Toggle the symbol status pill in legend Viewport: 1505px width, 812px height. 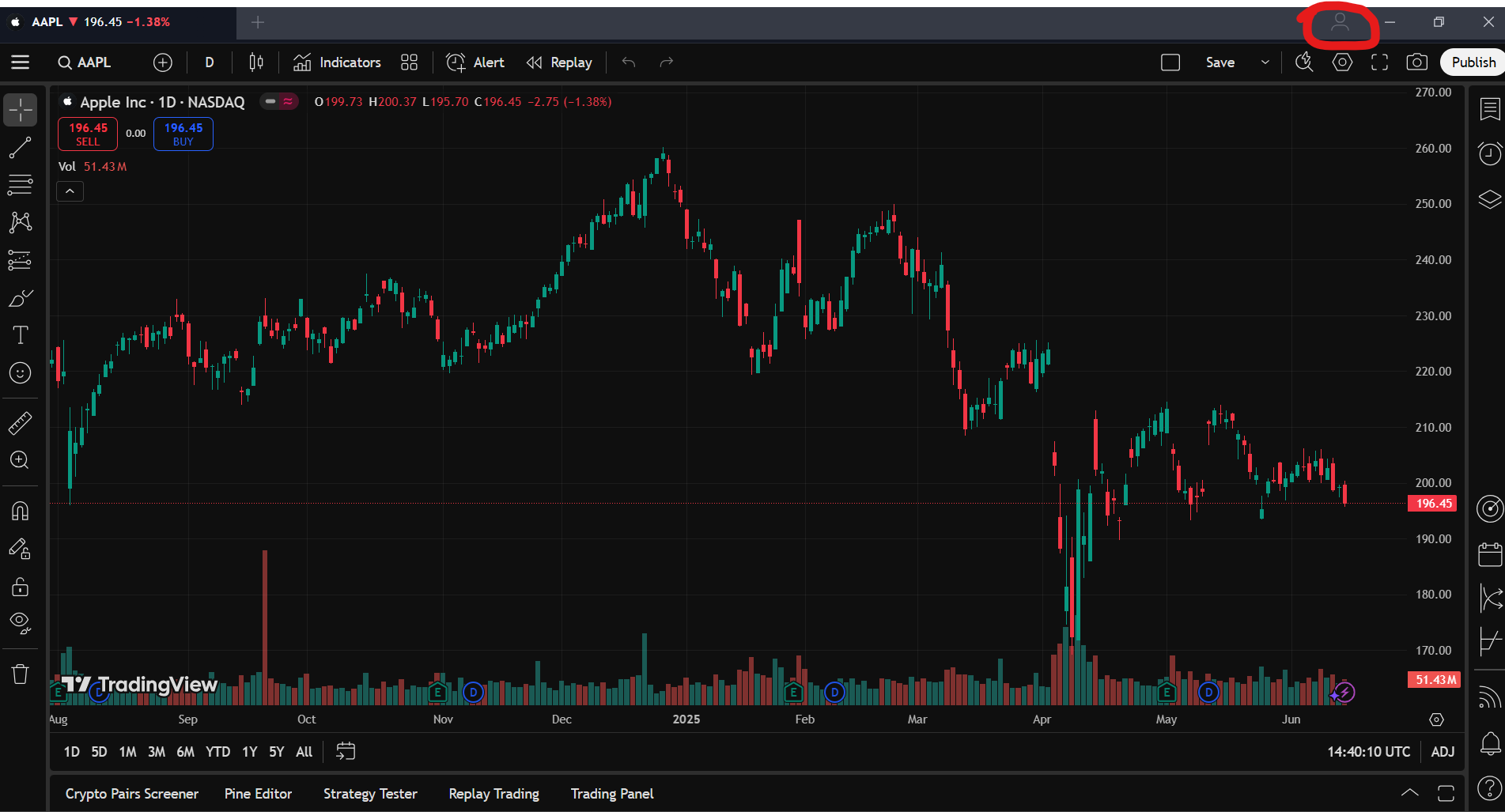click(x=279, y=101)
